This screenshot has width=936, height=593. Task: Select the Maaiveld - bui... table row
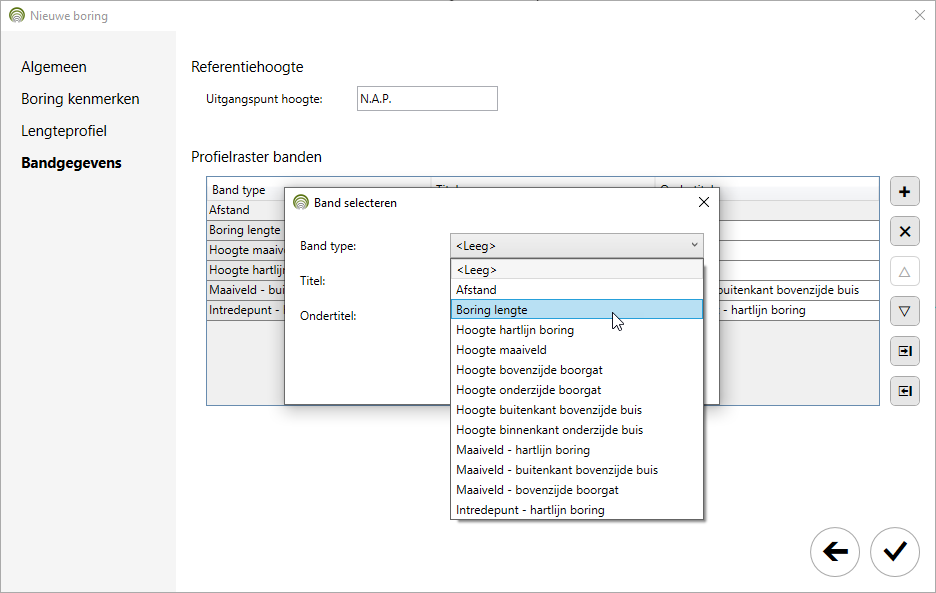point(245,290)
